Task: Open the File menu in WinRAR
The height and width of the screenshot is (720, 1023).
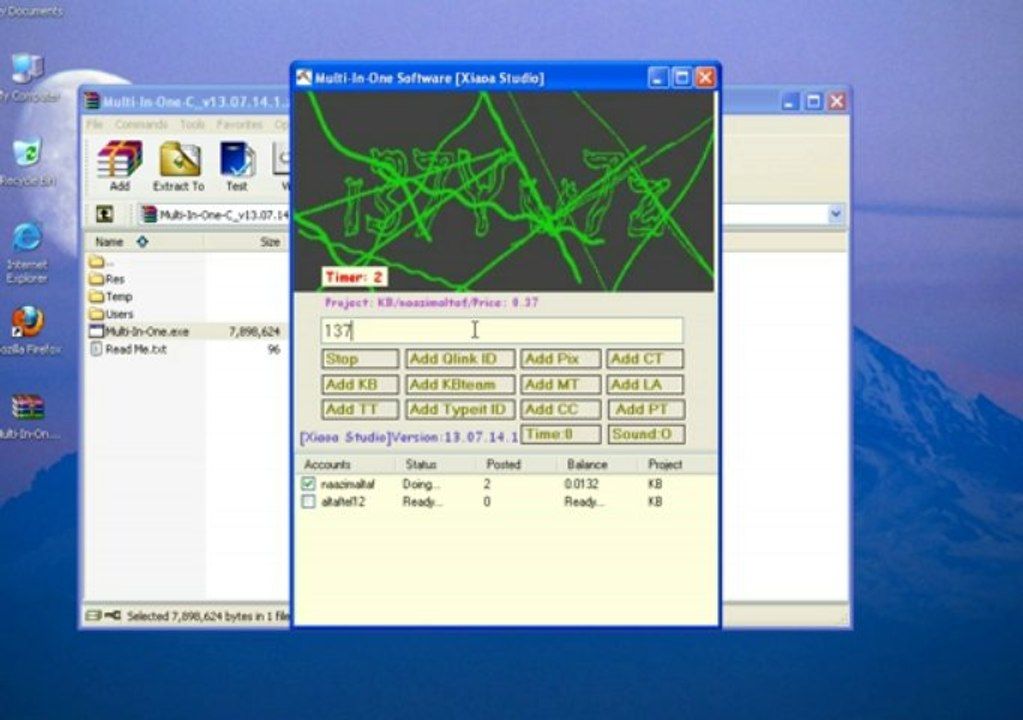Action: pyautogui.click(x=94, y=124)
